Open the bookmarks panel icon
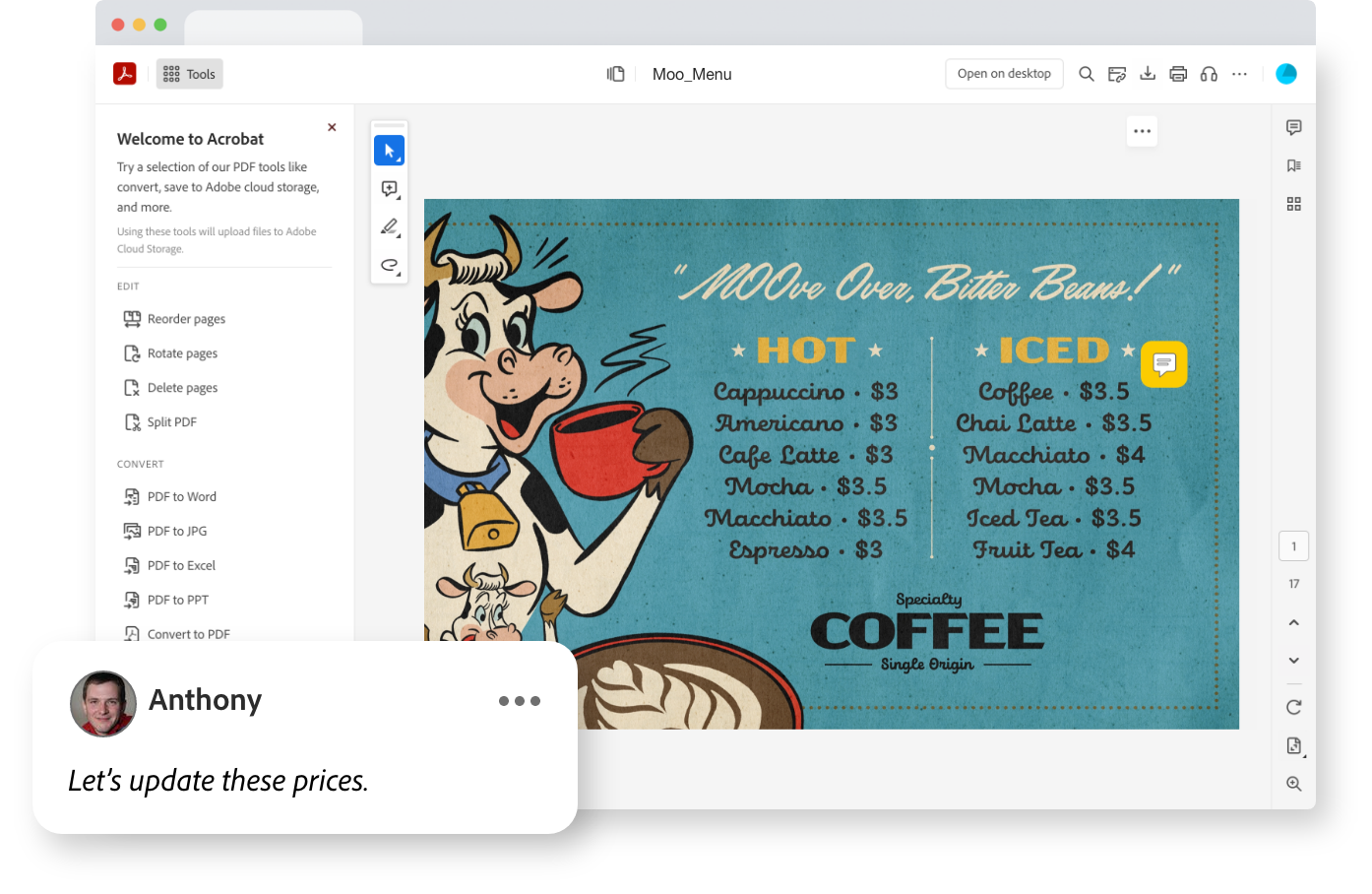This screenshot has width=1372, height=894. tap(1294, 165)
